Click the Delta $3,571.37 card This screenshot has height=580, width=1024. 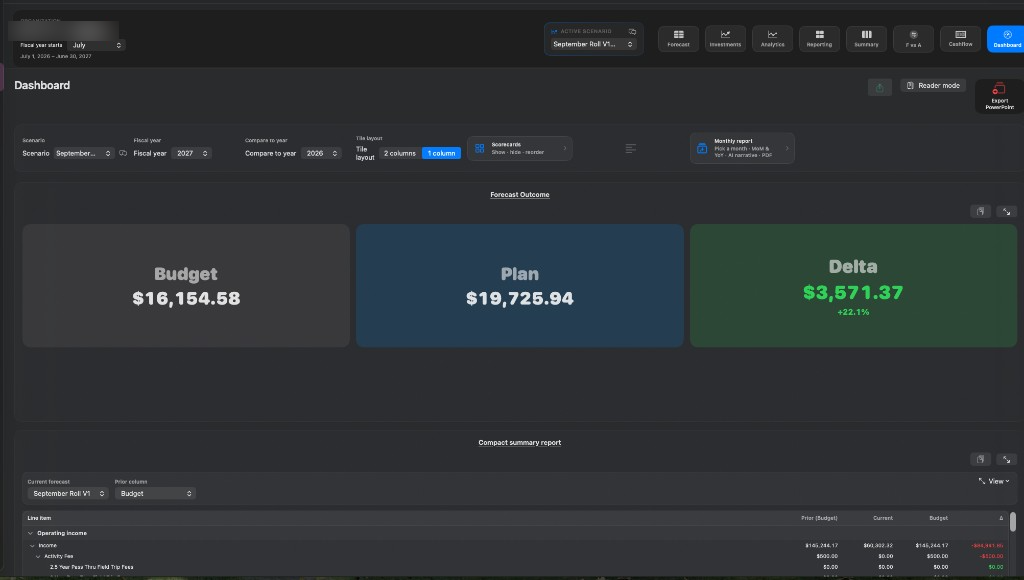click(x=853, y=285)
